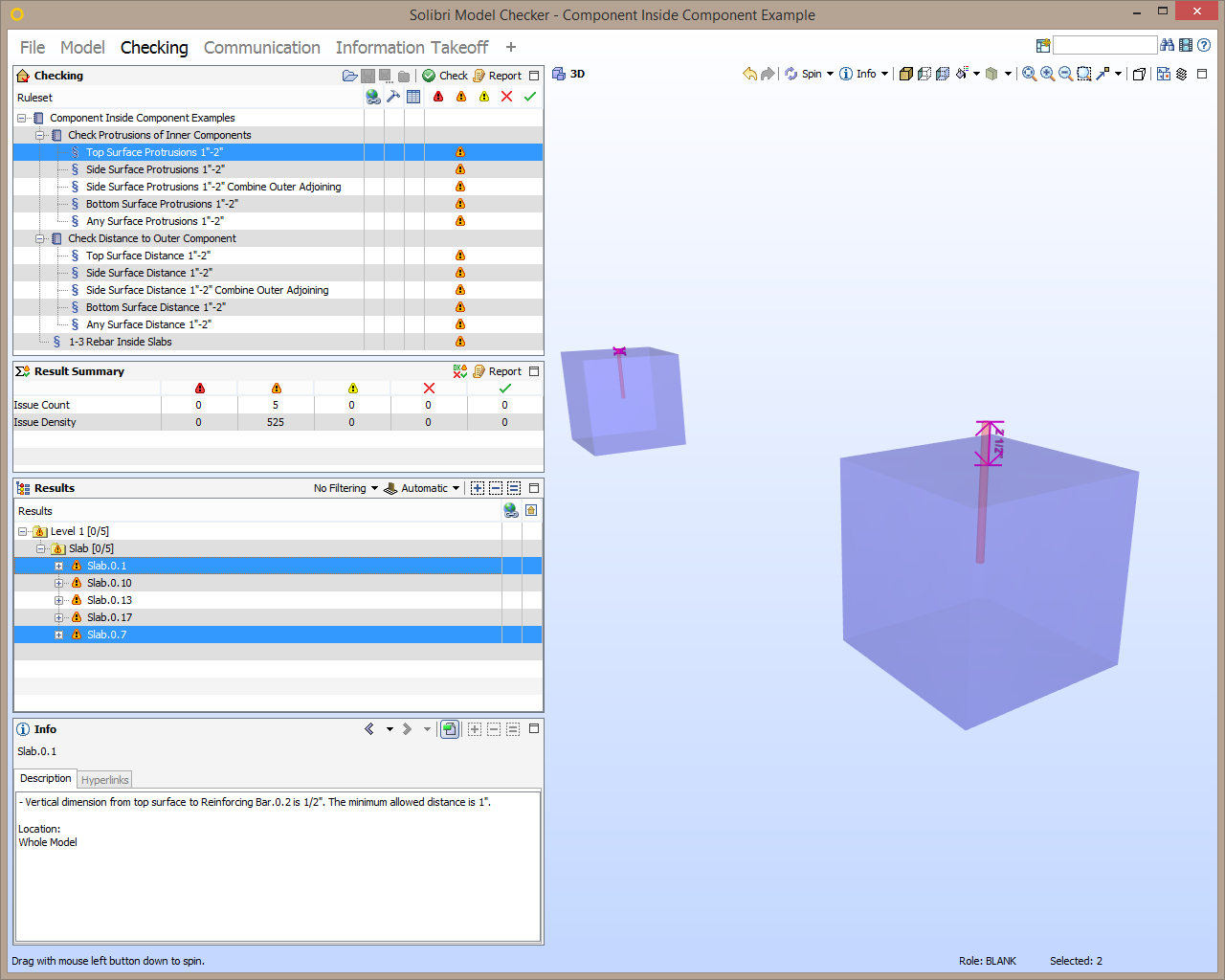Image resolution: width=1225 pixels, height=980 pixels.
Task: Open the Spin mode dropdown arrow
Action: 830,74
